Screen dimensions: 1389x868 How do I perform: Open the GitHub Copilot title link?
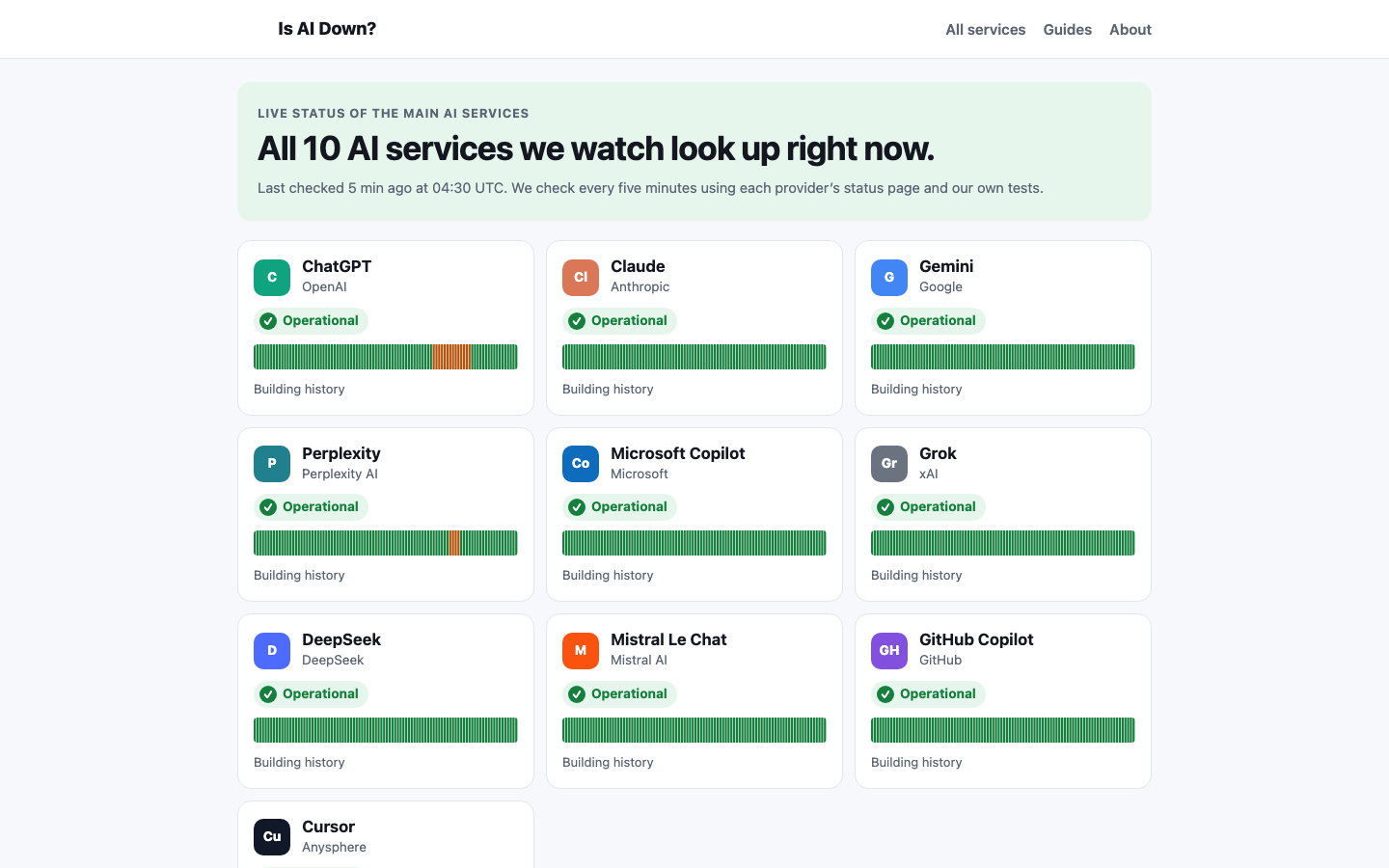click(976, 639)
